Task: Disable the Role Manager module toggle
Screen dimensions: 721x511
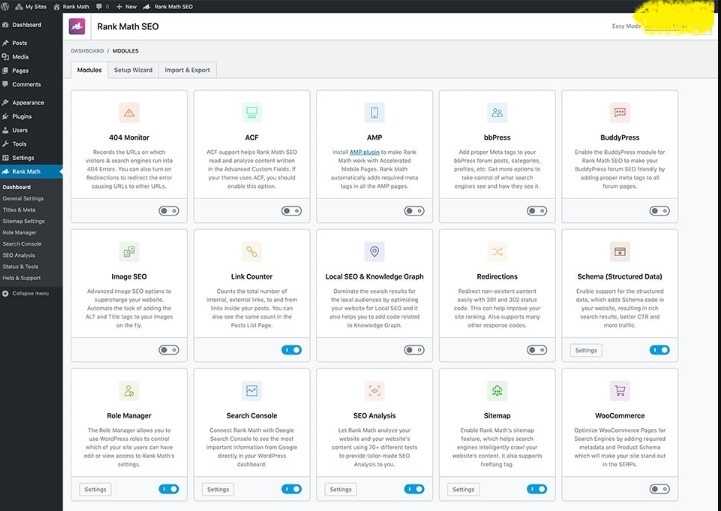Action: pyautogui.click(x=169, y=489)
